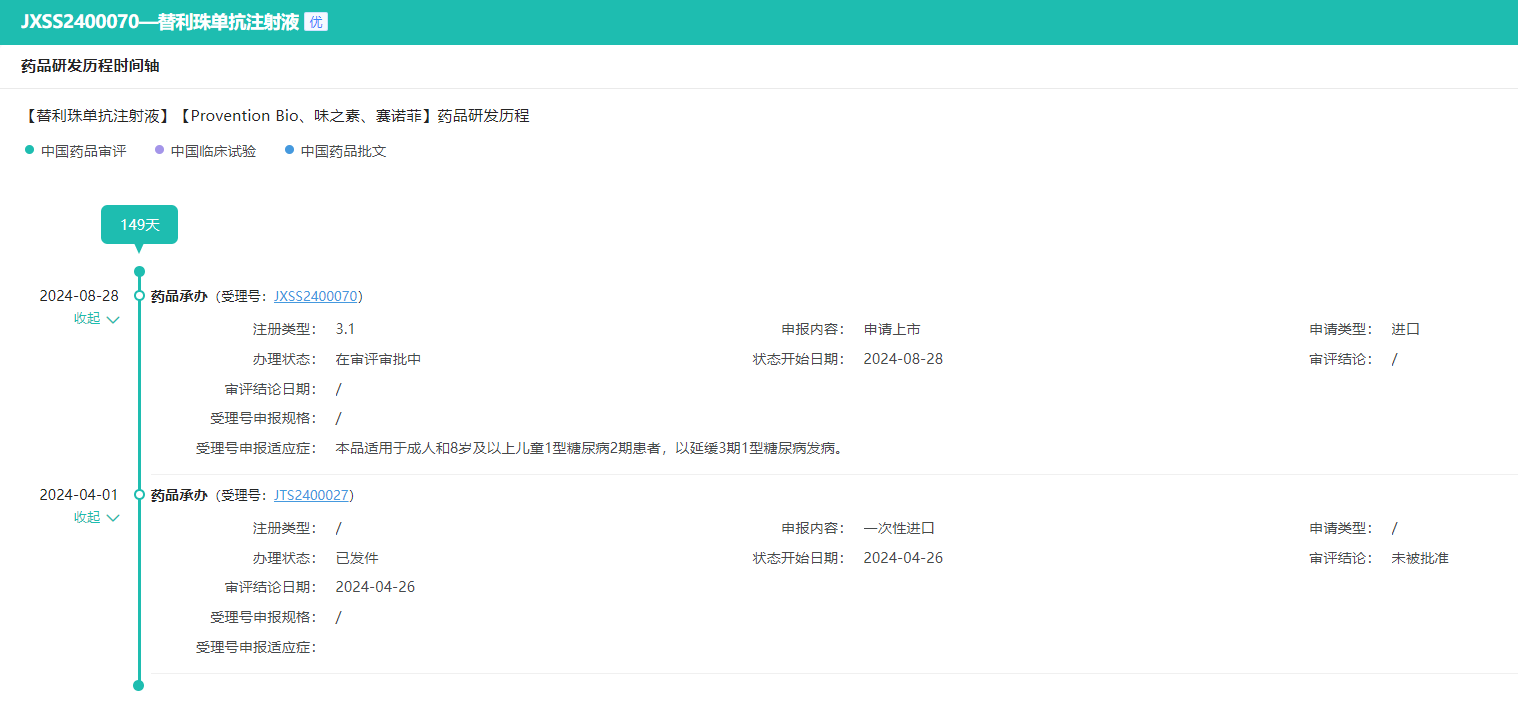Click the 2024-04-01 date label
The image size is (1518, 707).
pyautogui.click(x=79, y=495)
